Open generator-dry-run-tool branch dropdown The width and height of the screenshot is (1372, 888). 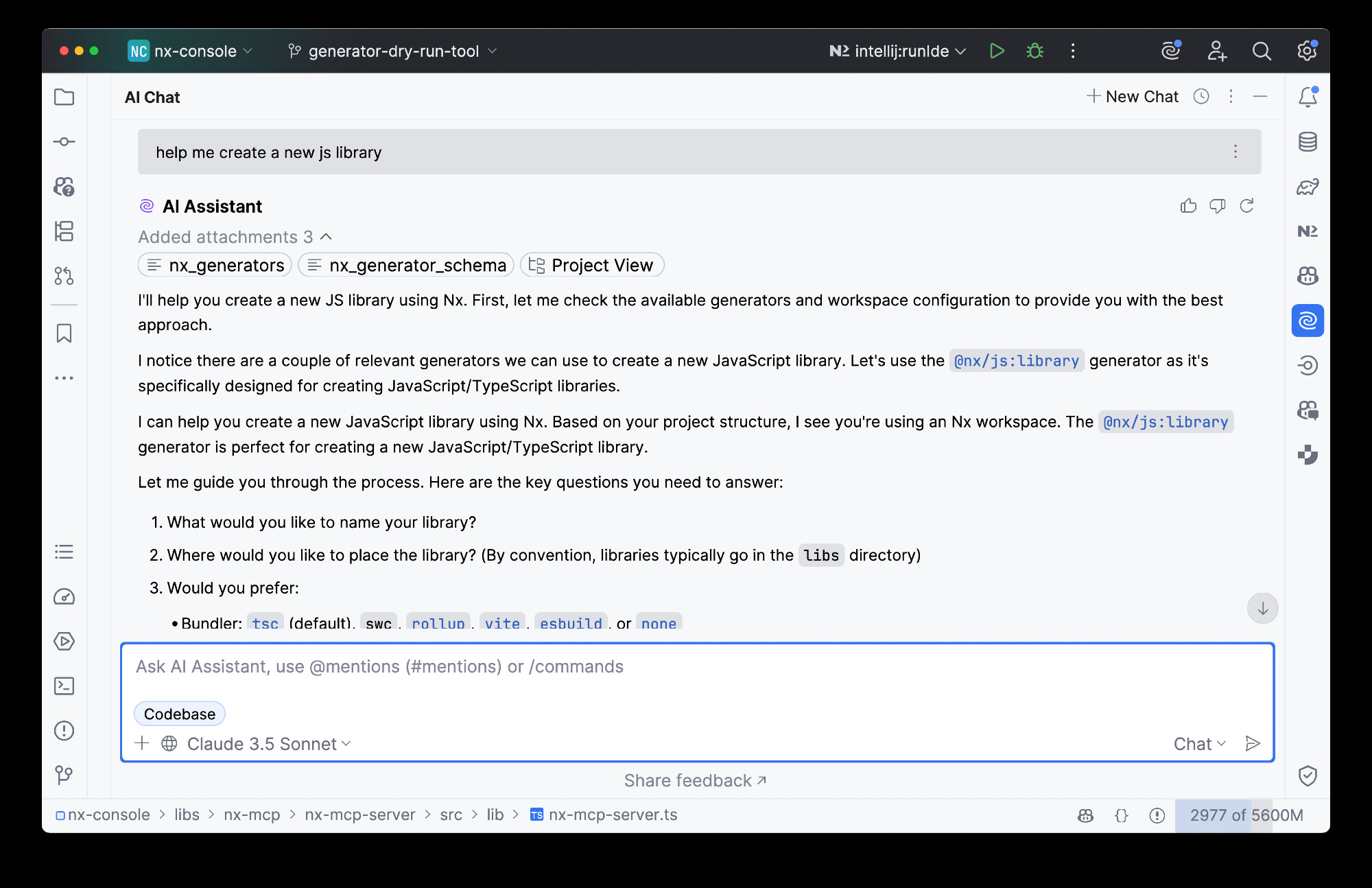392,51
